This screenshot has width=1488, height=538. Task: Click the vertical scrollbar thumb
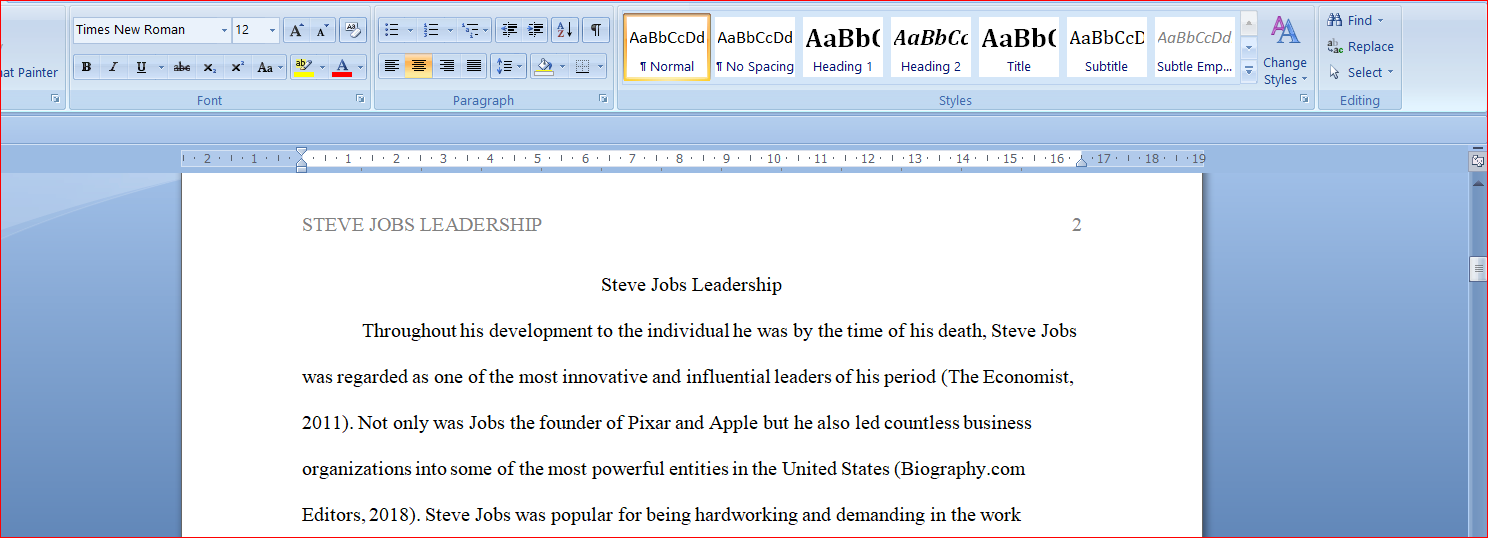tap(1477, 270)
